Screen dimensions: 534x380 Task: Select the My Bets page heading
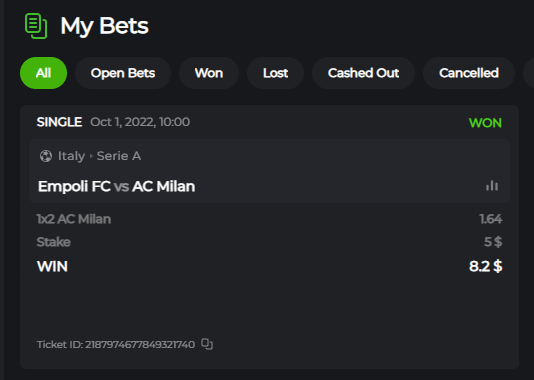(104, 26)
